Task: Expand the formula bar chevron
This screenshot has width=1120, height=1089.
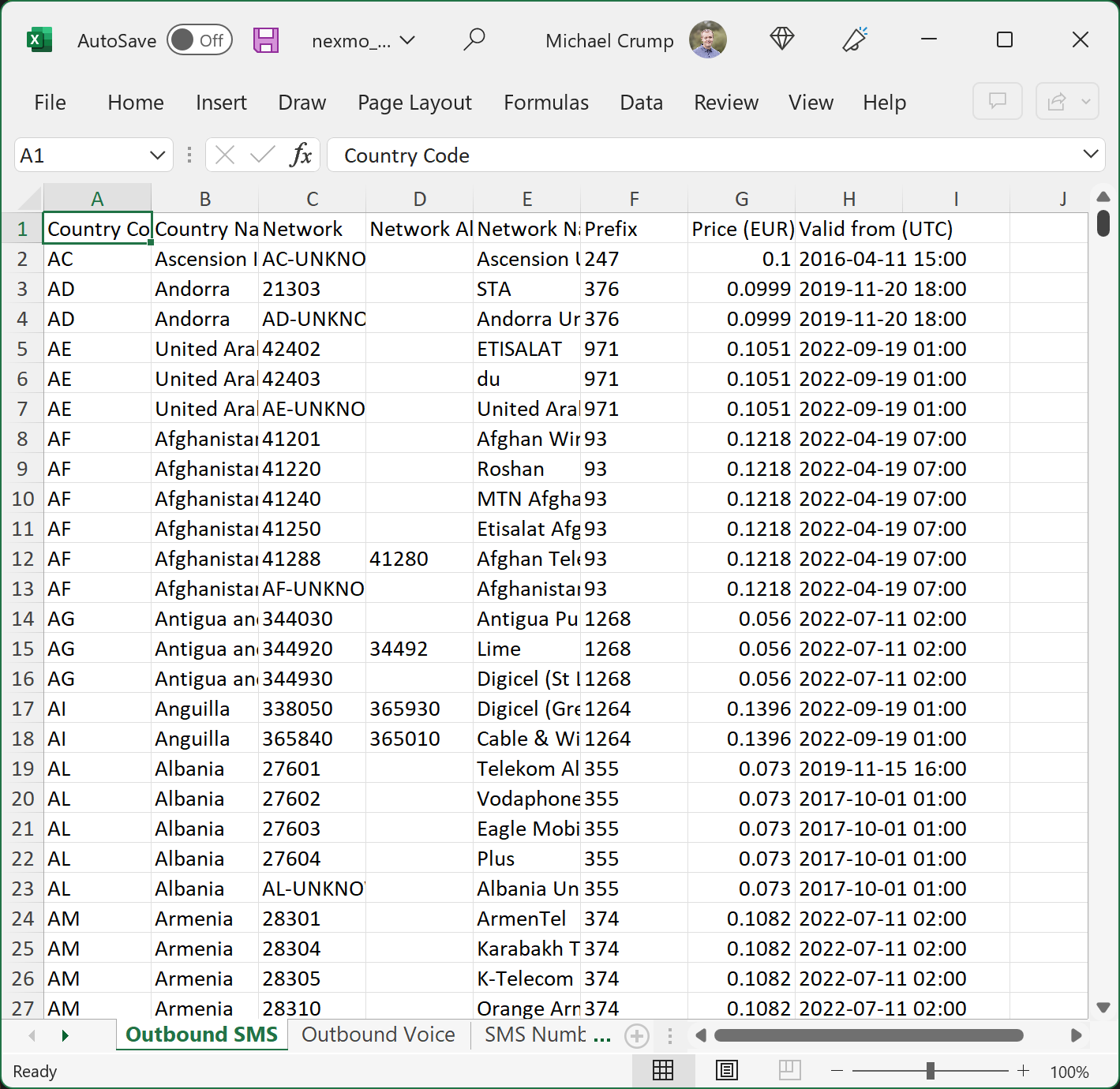Action: [1091, 154]
